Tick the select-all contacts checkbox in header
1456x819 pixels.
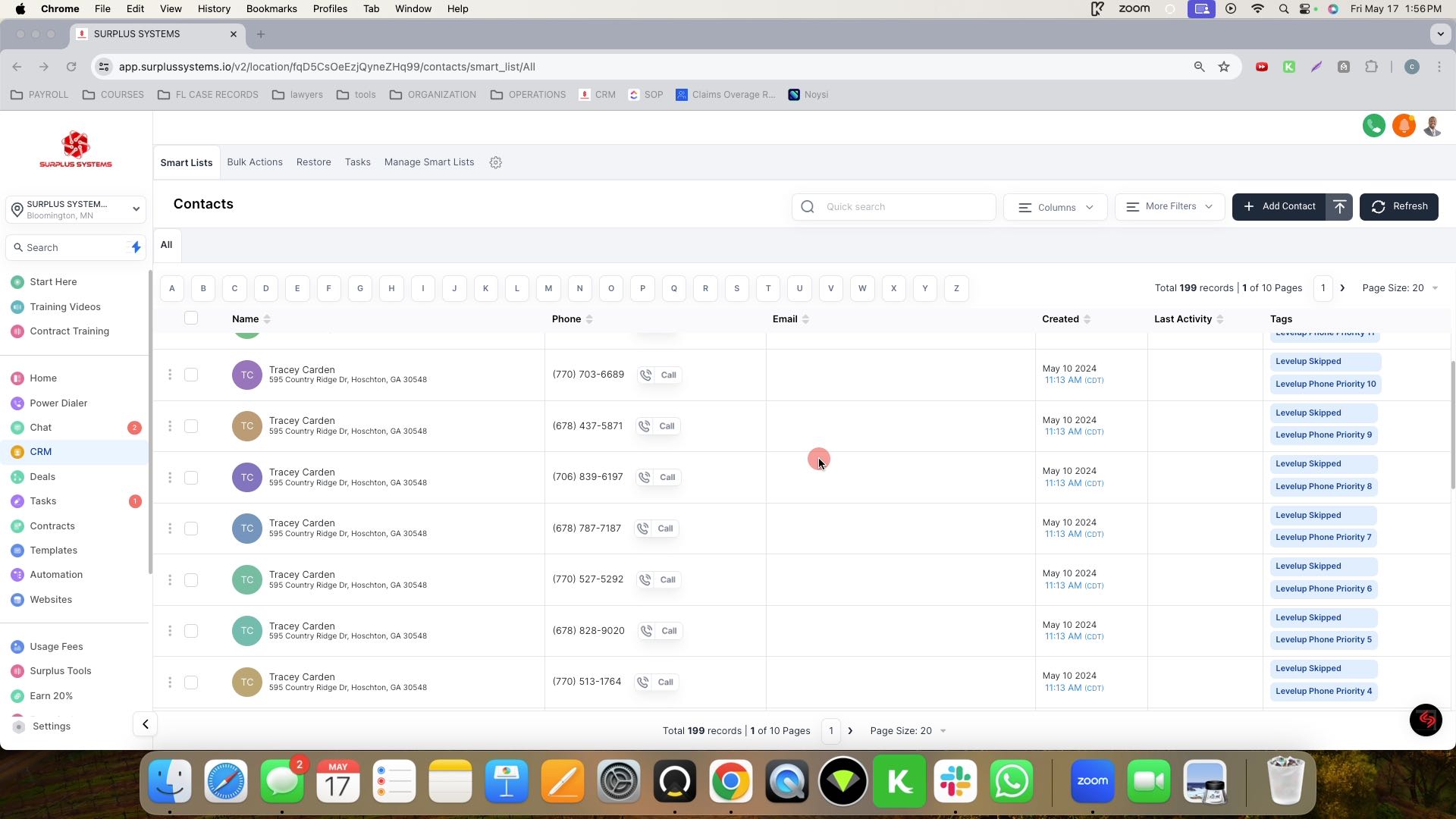tap(191, 318)
